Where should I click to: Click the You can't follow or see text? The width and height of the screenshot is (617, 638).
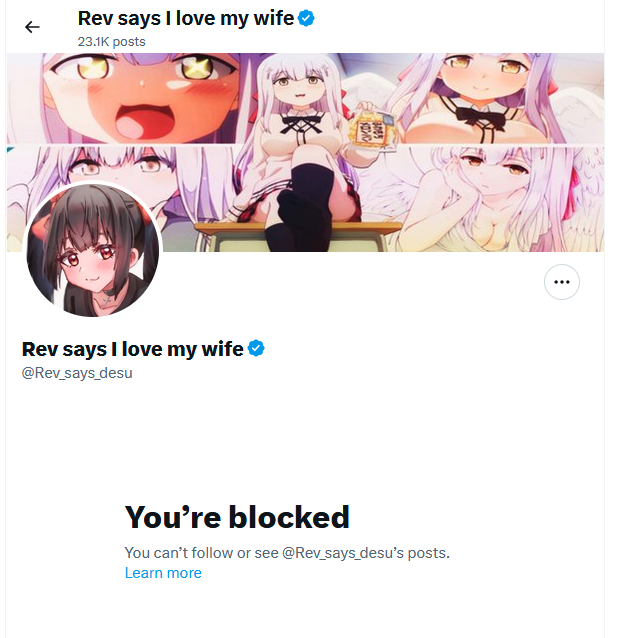201,553
